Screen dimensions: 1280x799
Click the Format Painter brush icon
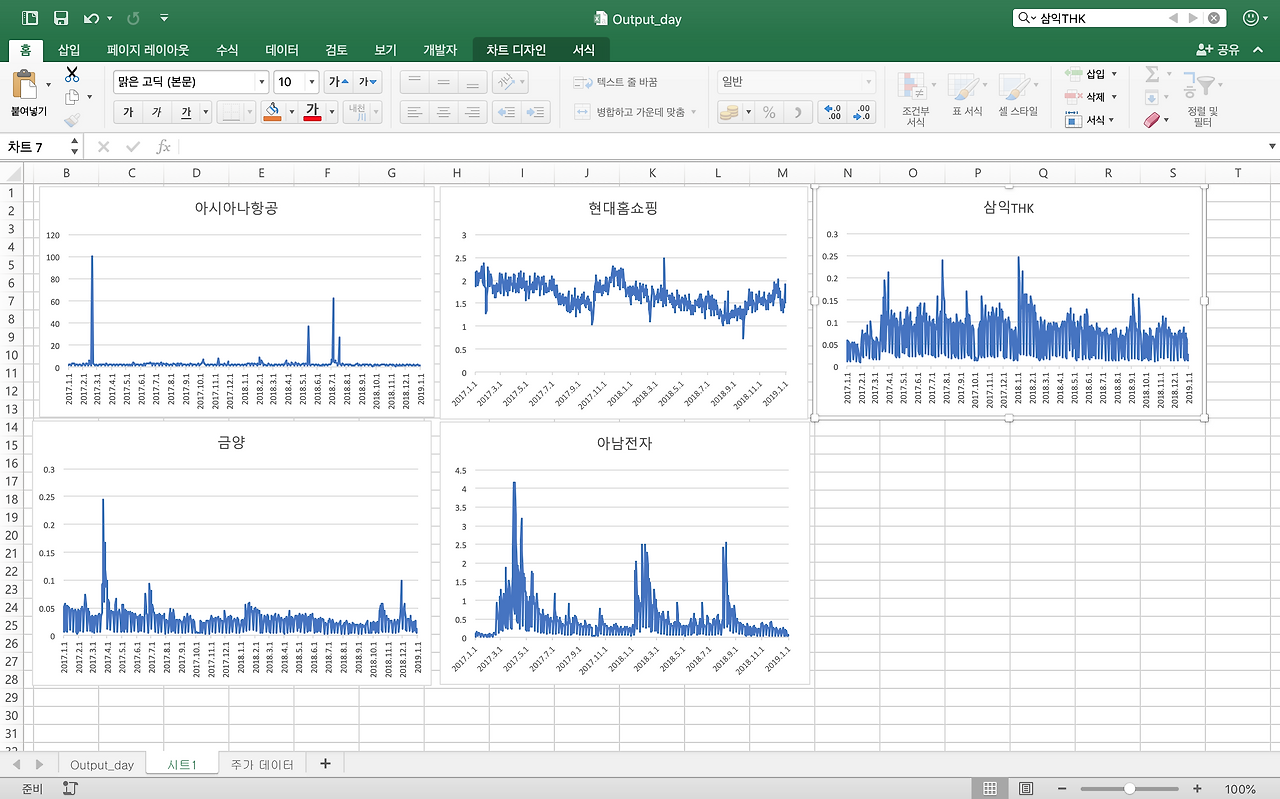(x=72, y=120)
